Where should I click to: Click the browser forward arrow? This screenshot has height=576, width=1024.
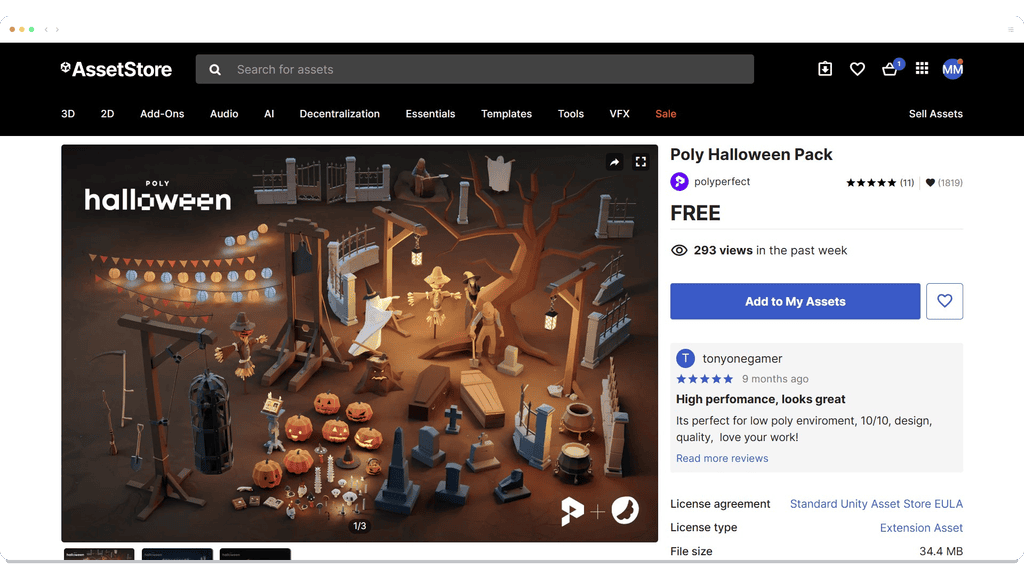[57, 29]
